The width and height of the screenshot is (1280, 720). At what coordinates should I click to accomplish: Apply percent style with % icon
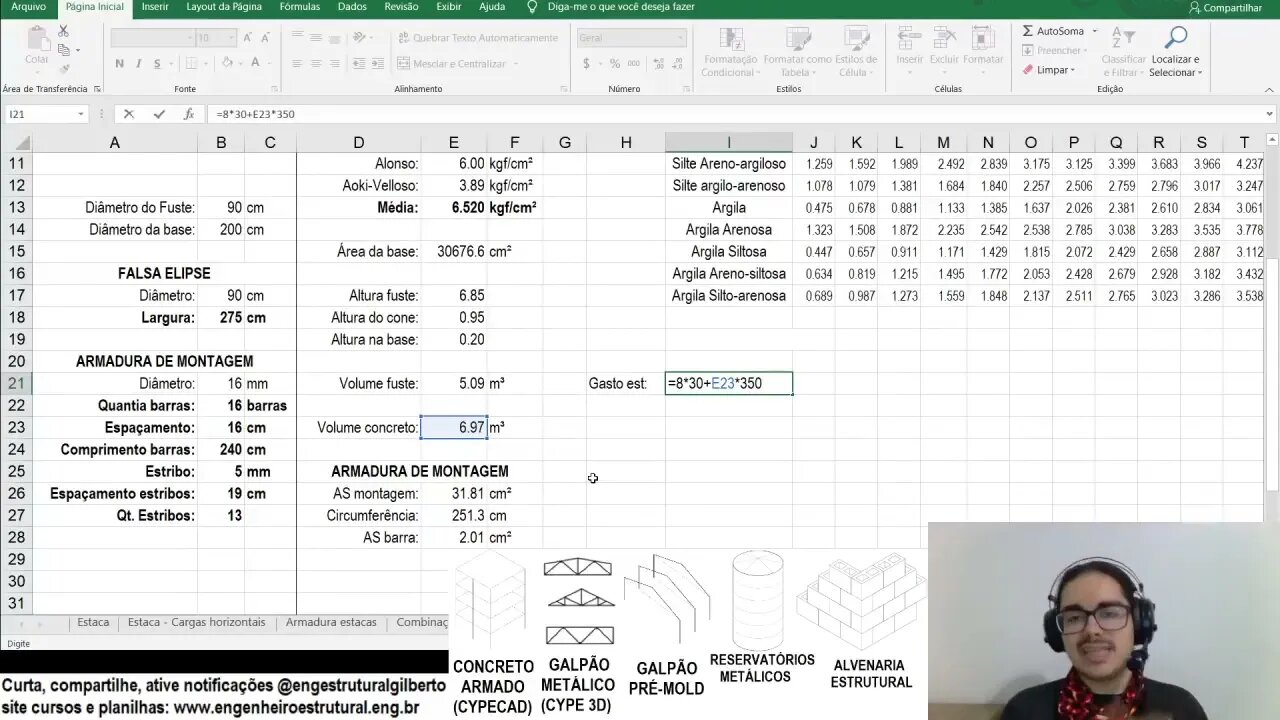coord(613,63)
